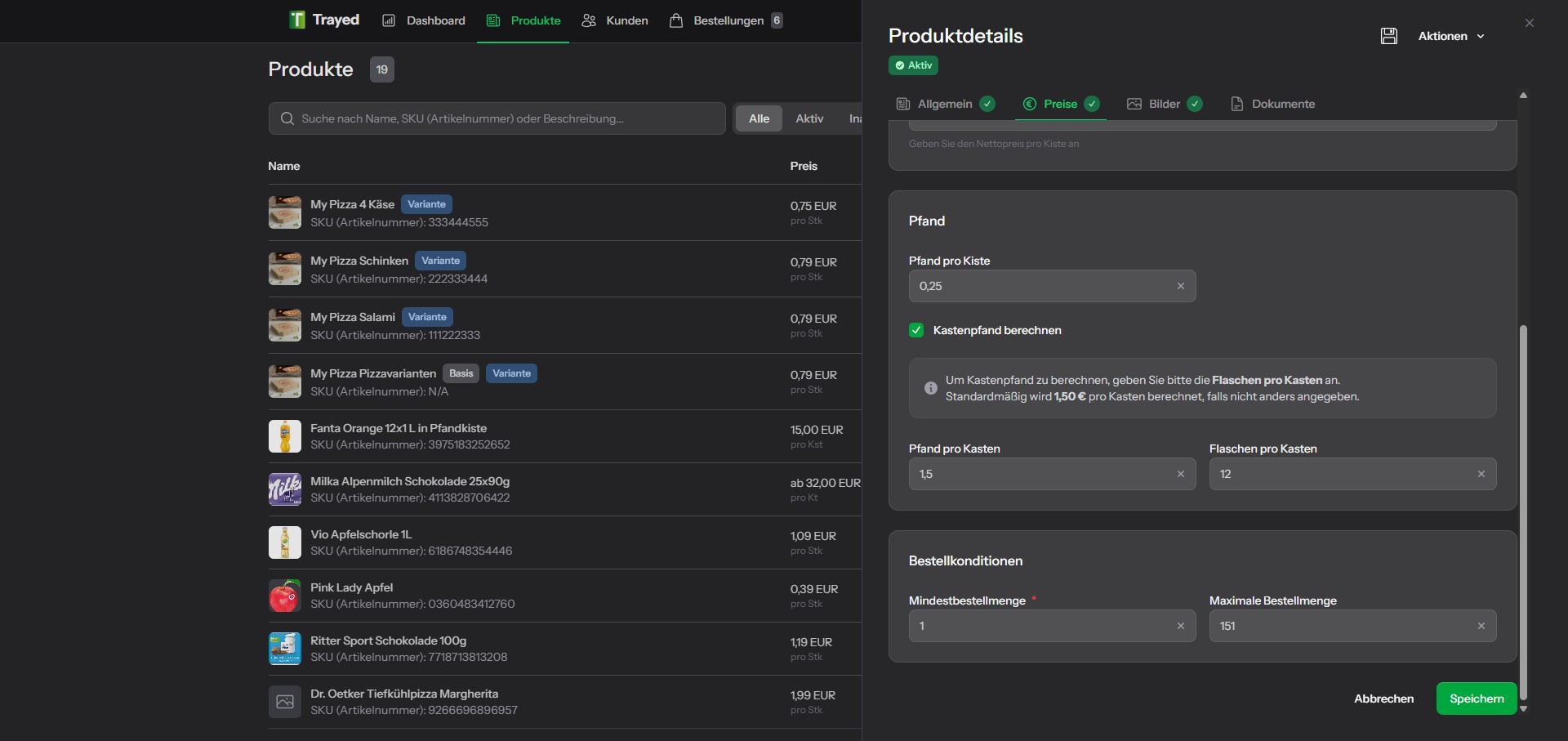This screenshot has height=741, width=1568.
Task: Click the magnifier icon in the search bar
Action: point(287,118)
